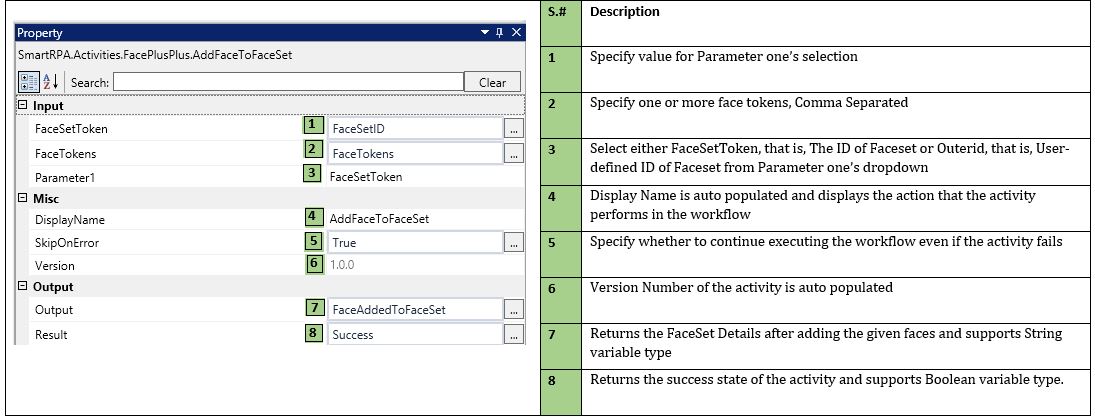Open the ellipsis editor for FaceTokens

click(x=513, y=154)
